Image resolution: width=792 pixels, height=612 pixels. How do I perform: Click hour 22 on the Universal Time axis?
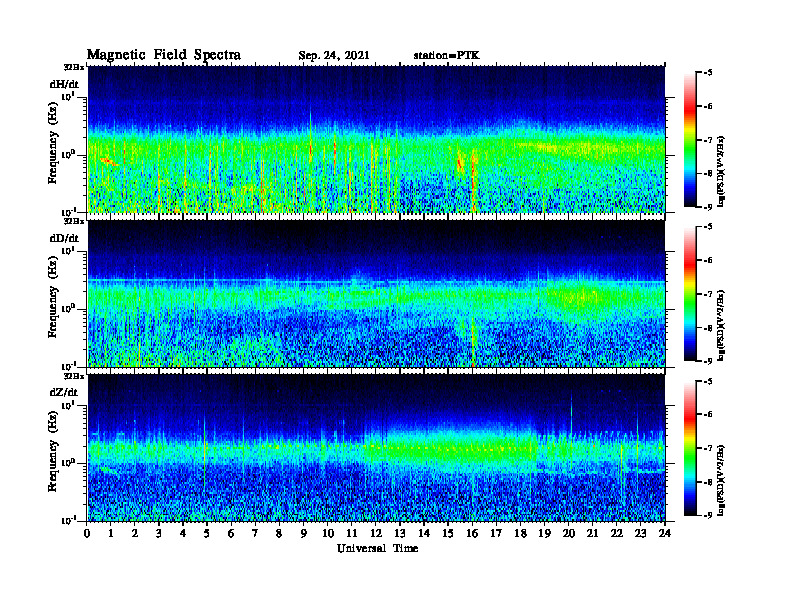point(617,534)
